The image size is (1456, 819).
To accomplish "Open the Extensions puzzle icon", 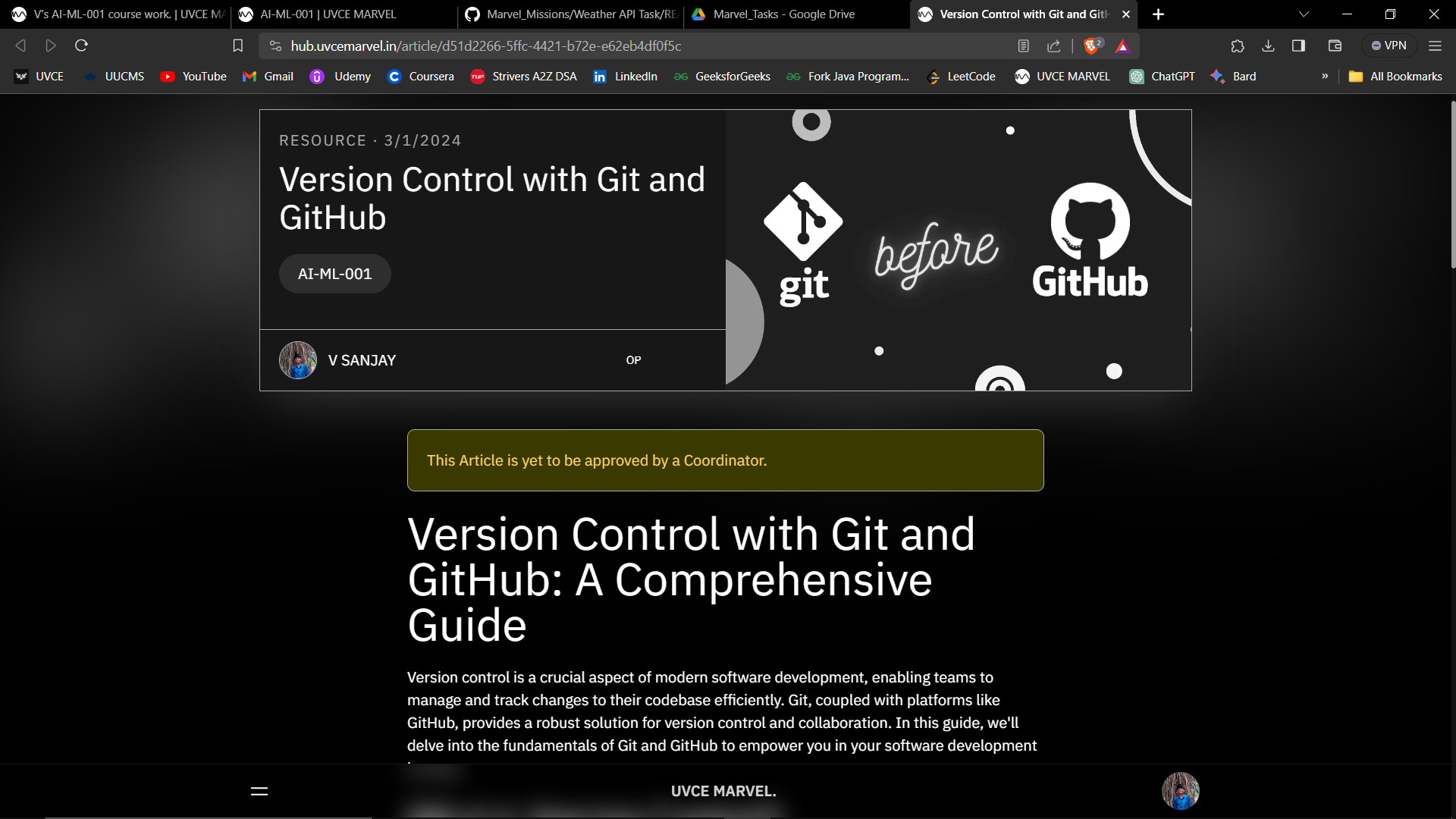I will point(1238,46).
